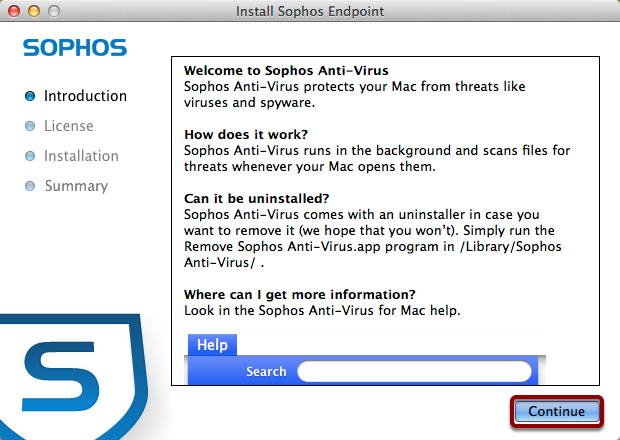Screen dimensions: 620x440
Task: Minimize the installer with yellow button
Action: [x=34, y=11]
